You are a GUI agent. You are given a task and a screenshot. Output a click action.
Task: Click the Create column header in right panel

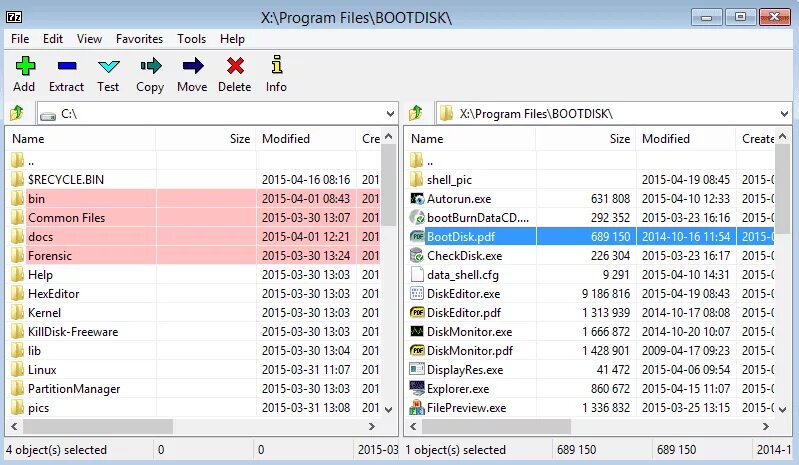756,139
